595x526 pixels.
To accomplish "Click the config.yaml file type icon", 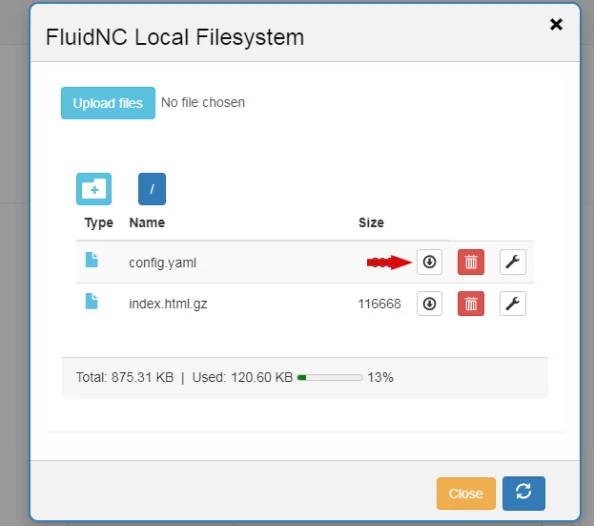I will [x=91, y=260].
